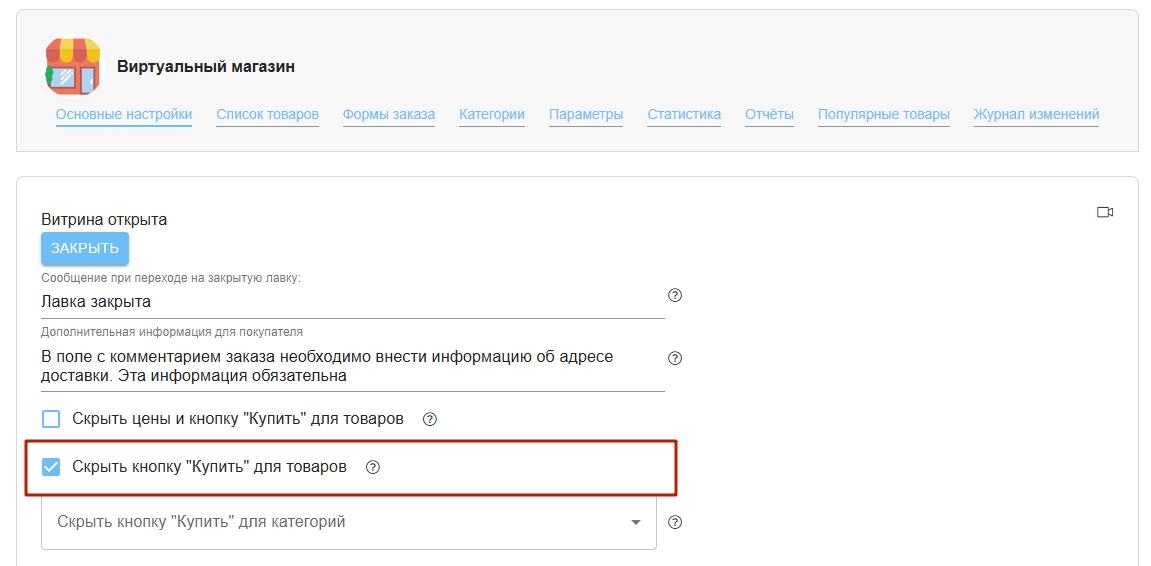Click the Лавка закрыта message field
The image size is (1151, 566).
tap(350, 301)
